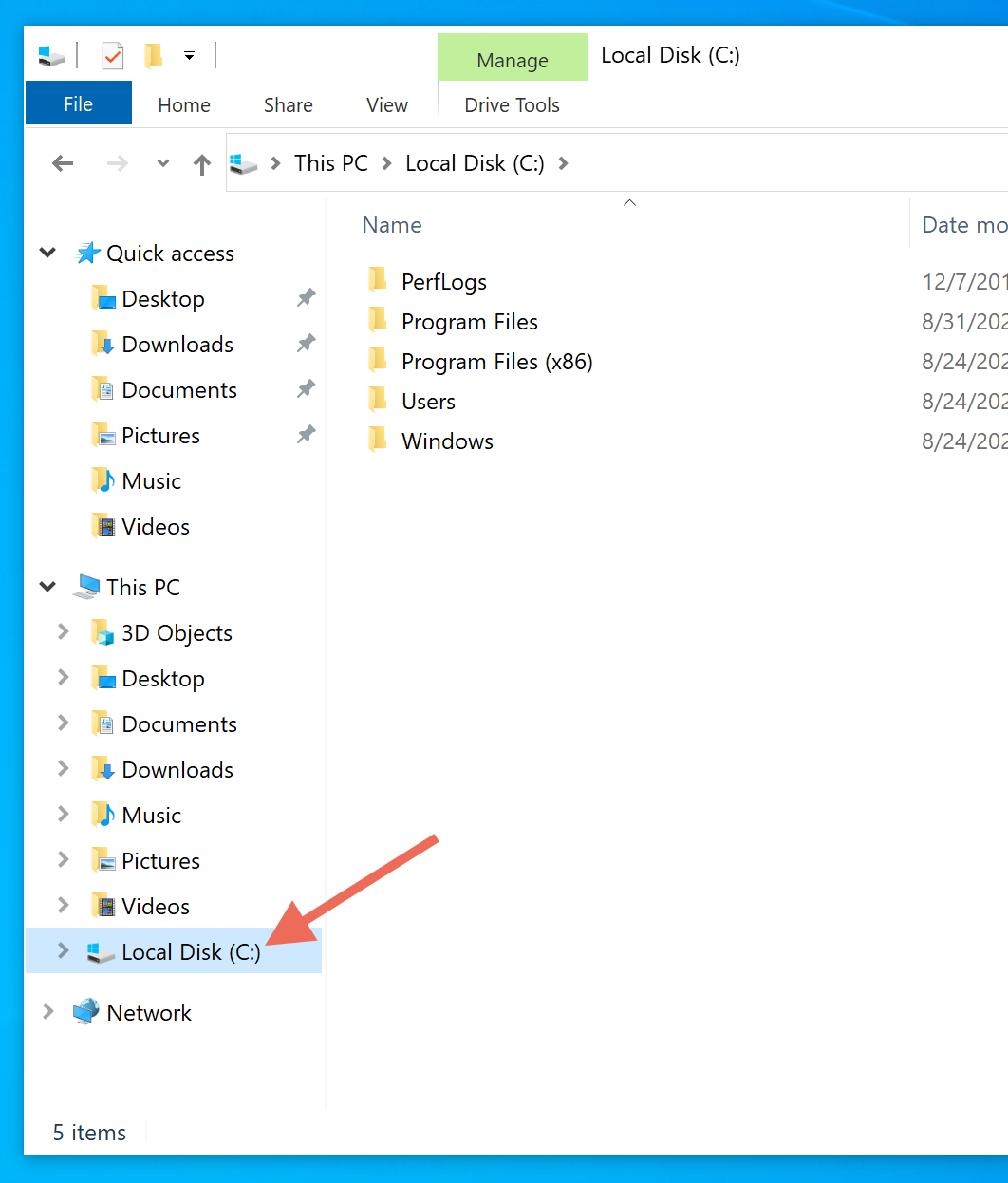Open the Drive Tools tab

(x=513, y=104)
